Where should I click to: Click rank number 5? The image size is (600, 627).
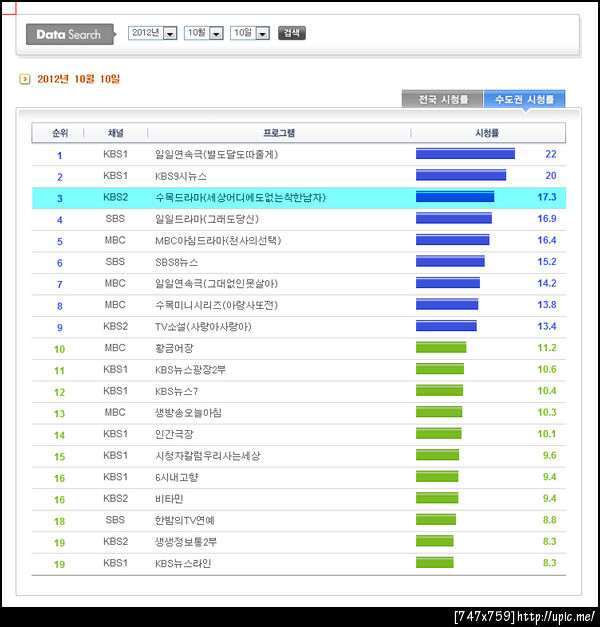click(x=60, y=242)
